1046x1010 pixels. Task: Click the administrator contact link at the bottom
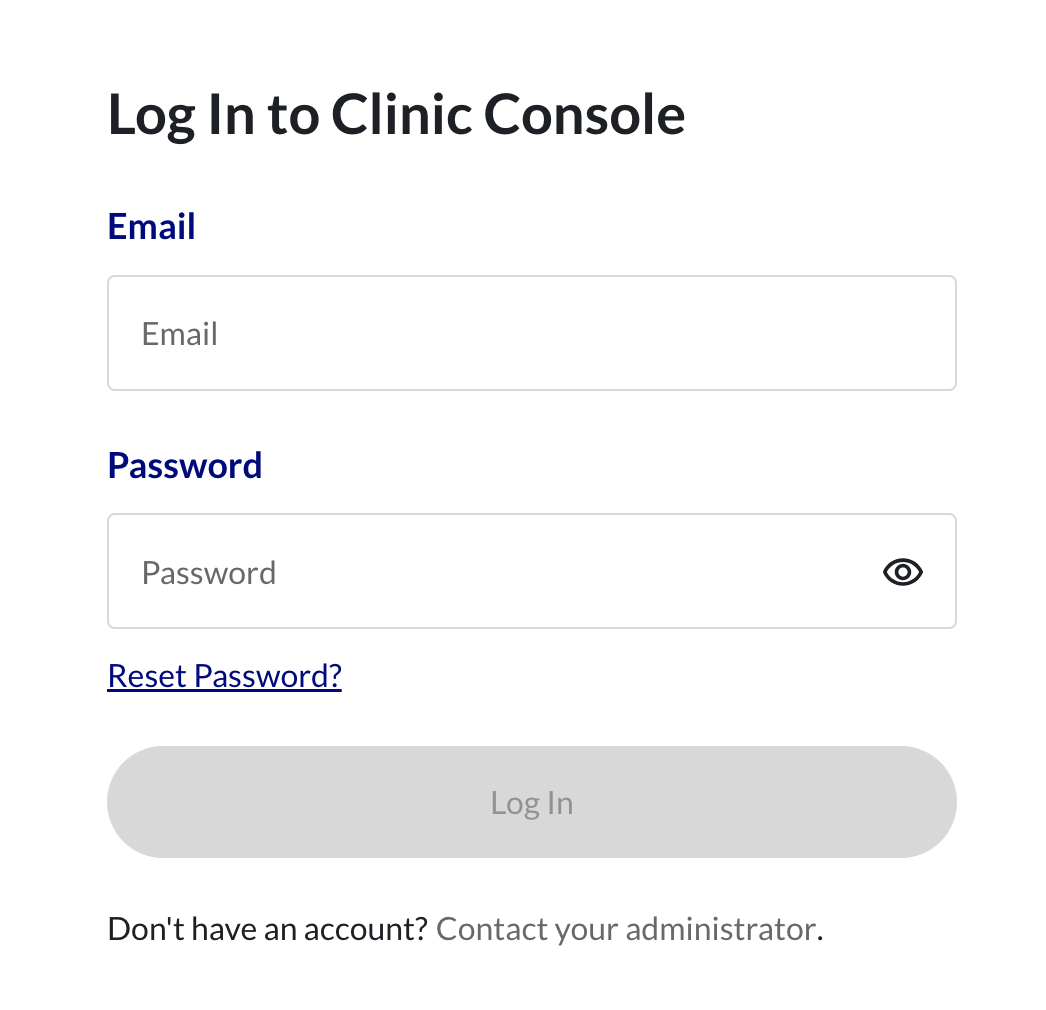tap(626, 929)
